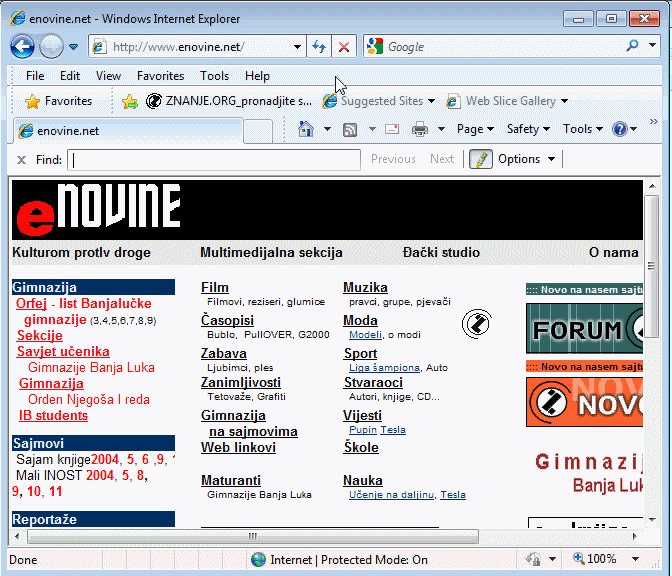Close the Find bar with X
This screenshot has height=576, width=672.
21,159
